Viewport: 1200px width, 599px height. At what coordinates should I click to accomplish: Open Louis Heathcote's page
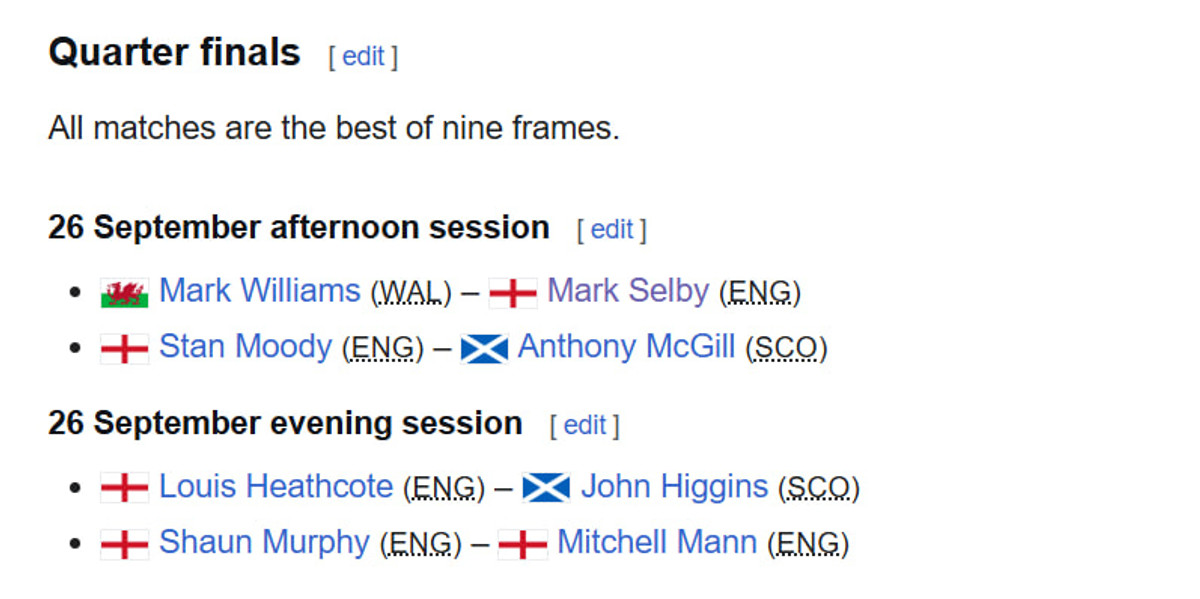click(x=276, y=487)
